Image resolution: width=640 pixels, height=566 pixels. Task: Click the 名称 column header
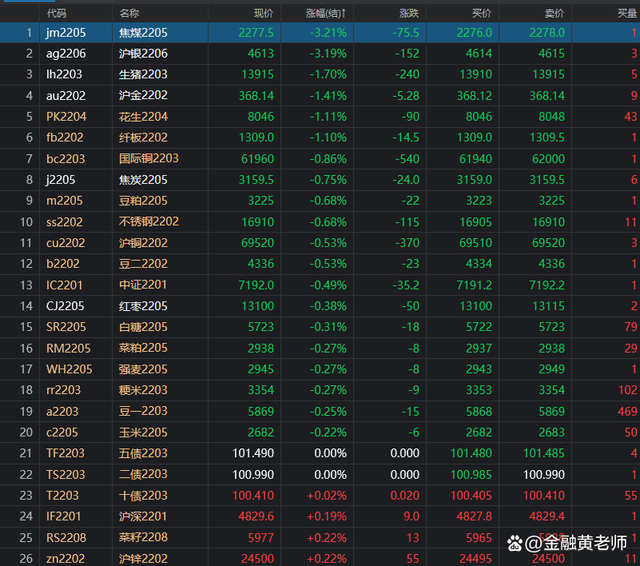[129, 13]
